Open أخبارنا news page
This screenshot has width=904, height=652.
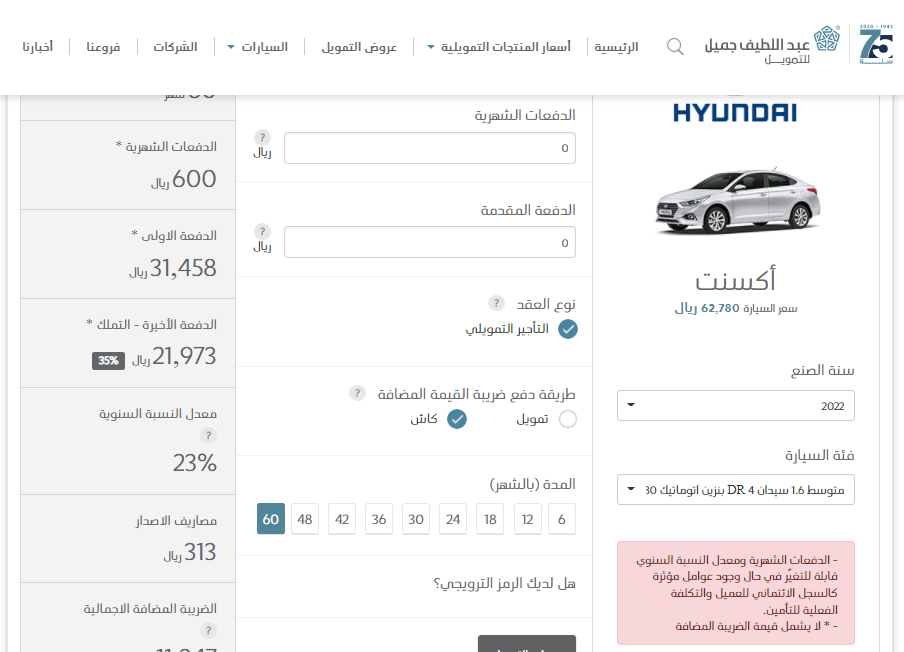coord(37,47)
